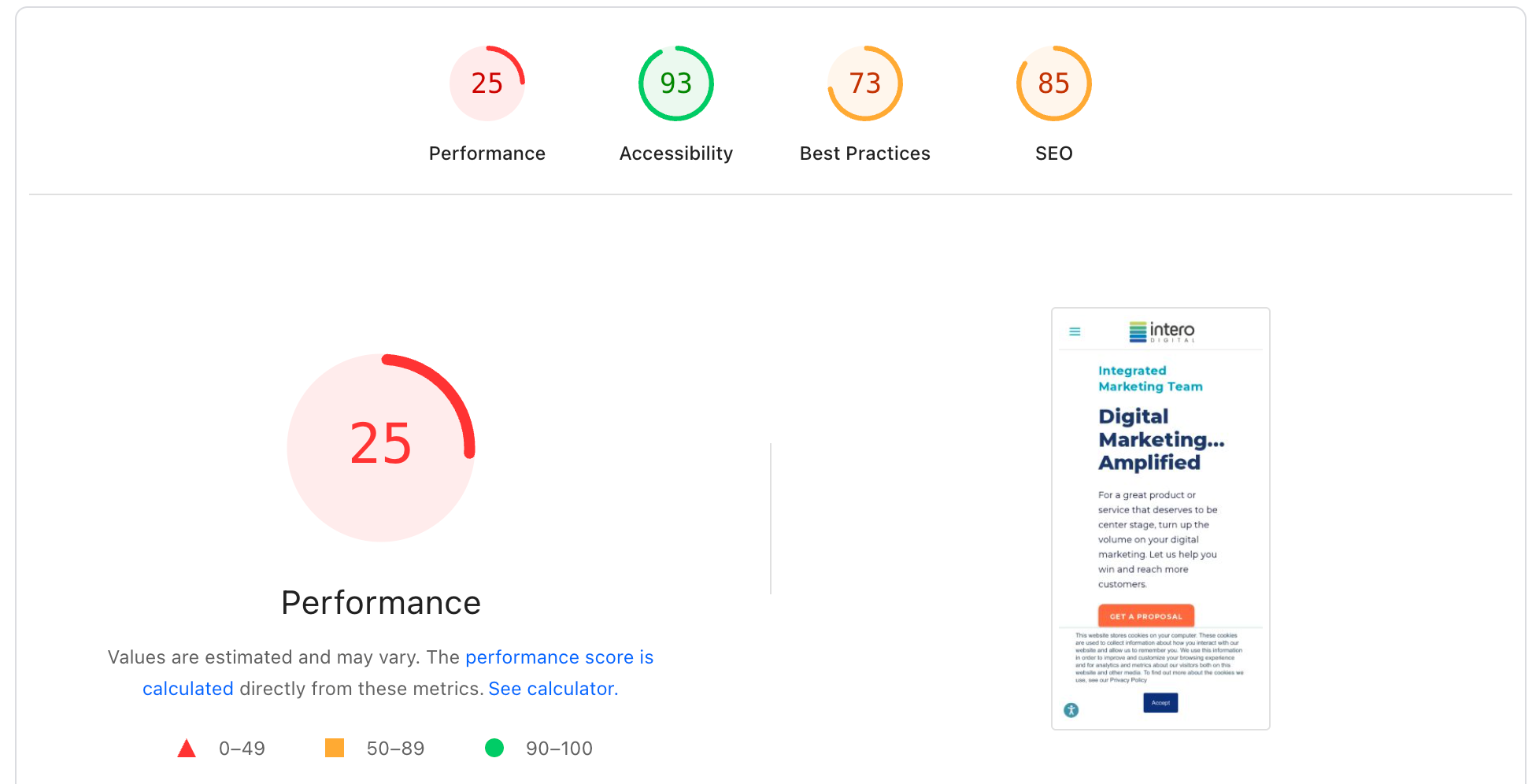This screenshot has width=1532, height=784.
Task: Click the Get a Proposal button in preview
Action: tap(1145, 616)
